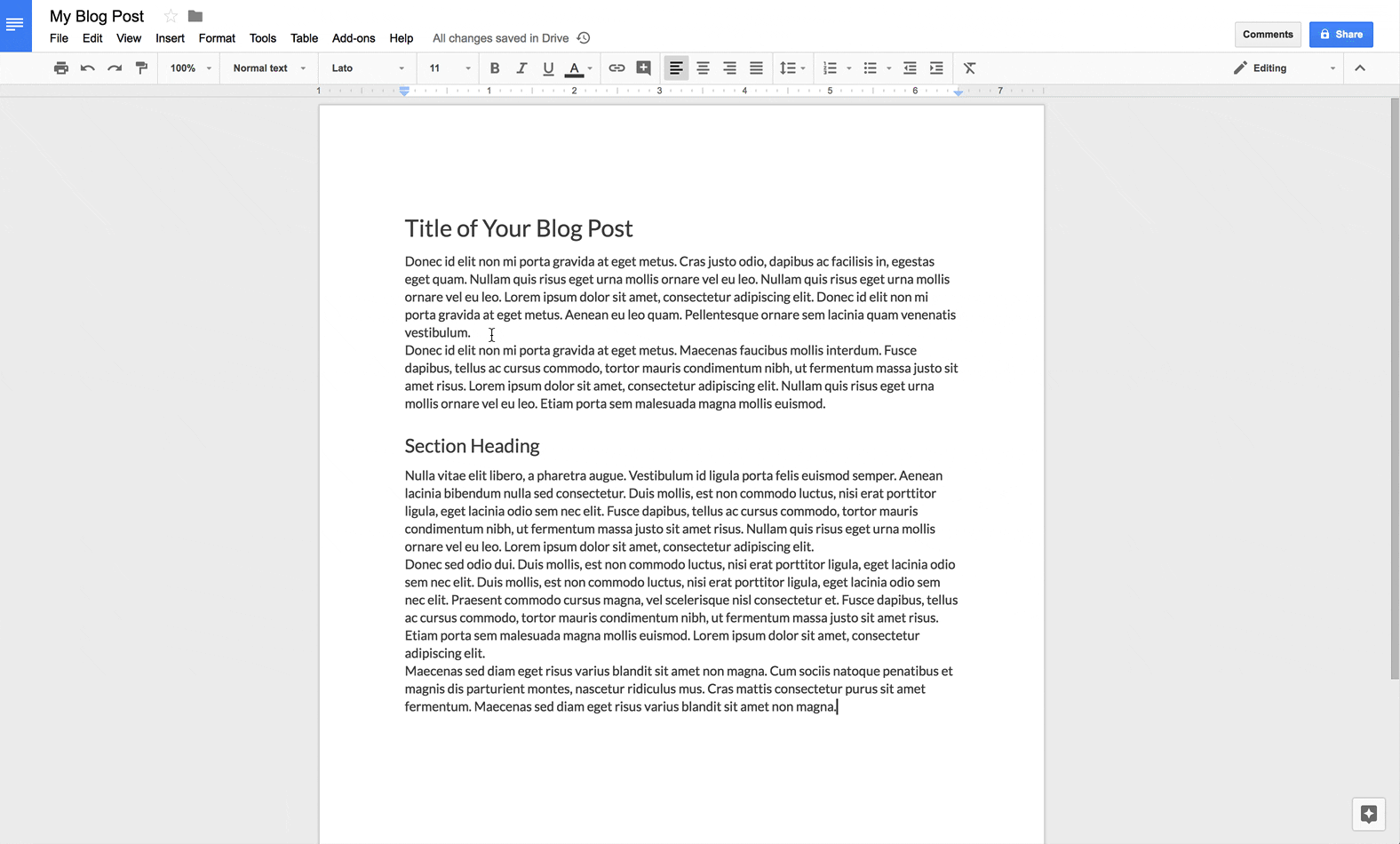Open the Table menu
Image resolution: width=1400 pixels, height=844 pixels.
point(304,38)
